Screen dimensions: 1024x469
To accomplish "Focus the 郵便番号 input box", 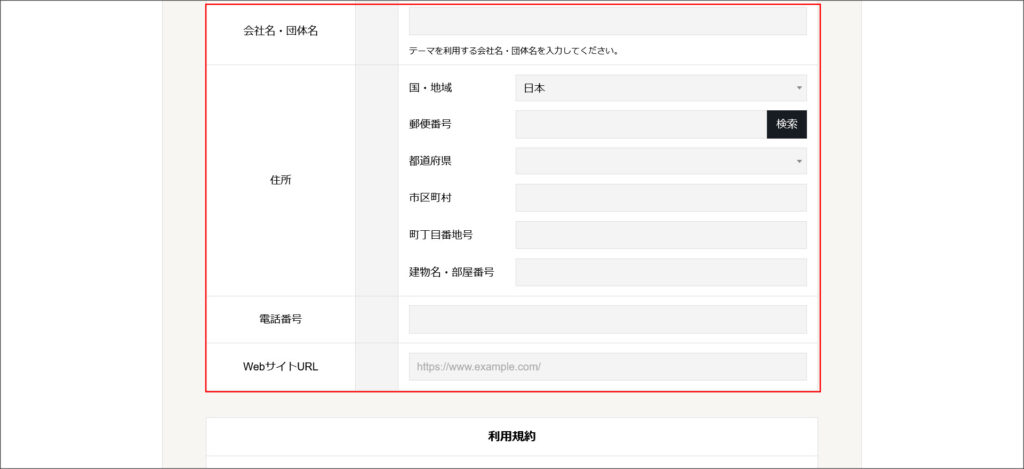I will coord(640,124).
